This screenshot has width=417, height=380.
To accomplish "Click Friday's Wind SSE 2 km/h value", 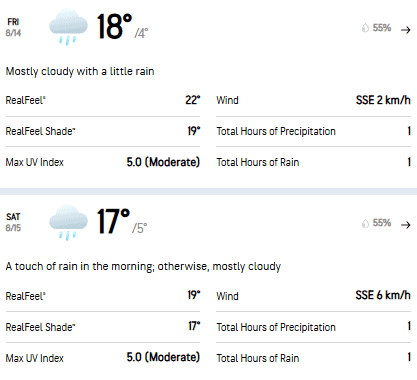I will coord(383,100).
